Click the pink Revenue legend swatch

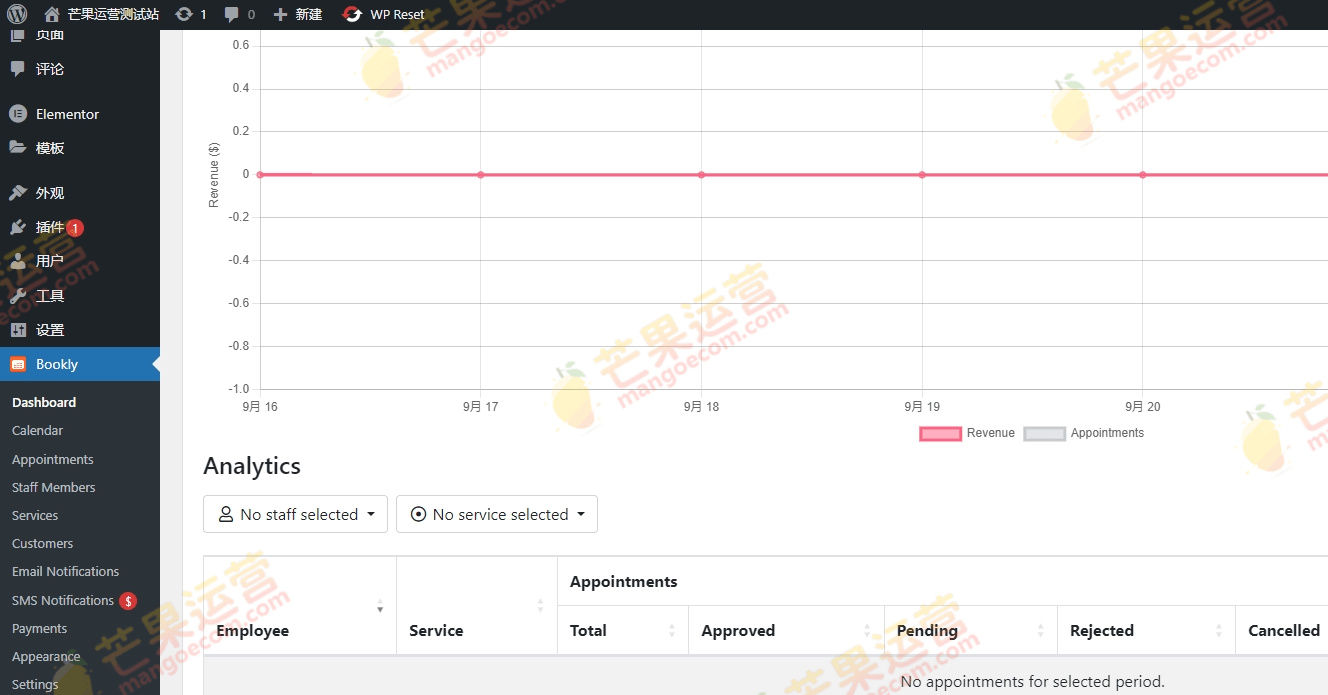(939, 432)
